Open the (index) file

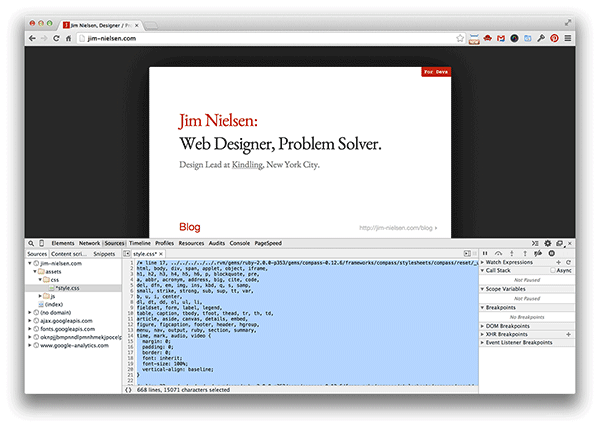54,304
